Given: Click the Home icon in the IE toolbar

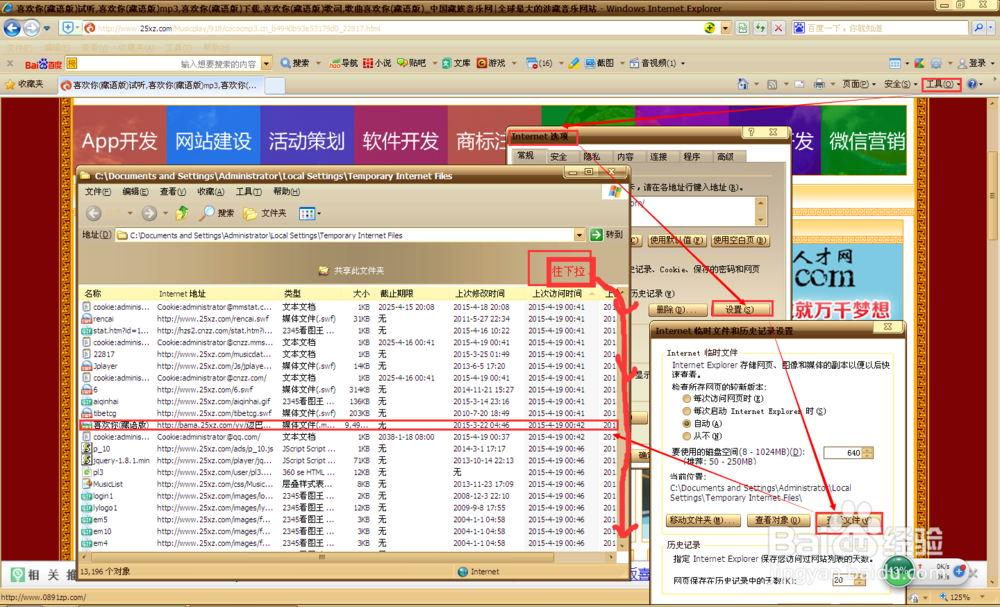Looking at the screenshot, I should 744,86.
